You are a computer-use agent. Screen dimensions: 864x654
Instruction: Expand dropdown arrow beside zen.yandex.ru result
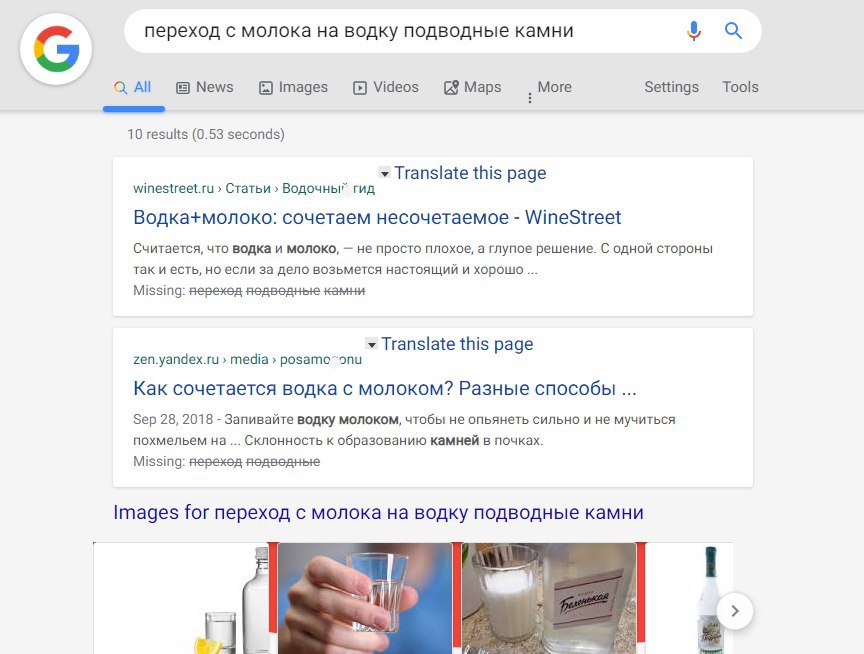click(371, 344)
